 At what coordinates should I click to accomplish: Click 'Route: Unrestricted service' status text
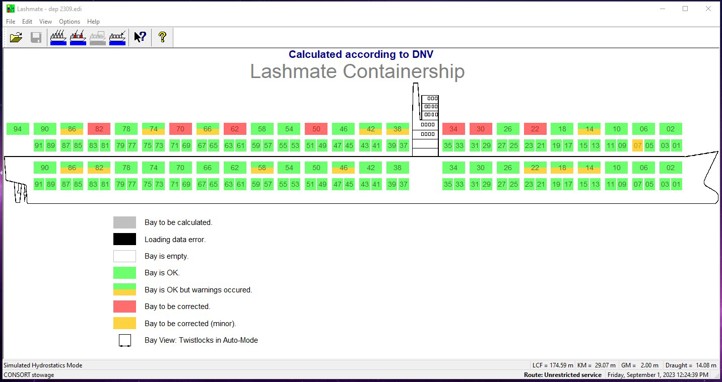[563, 375]
